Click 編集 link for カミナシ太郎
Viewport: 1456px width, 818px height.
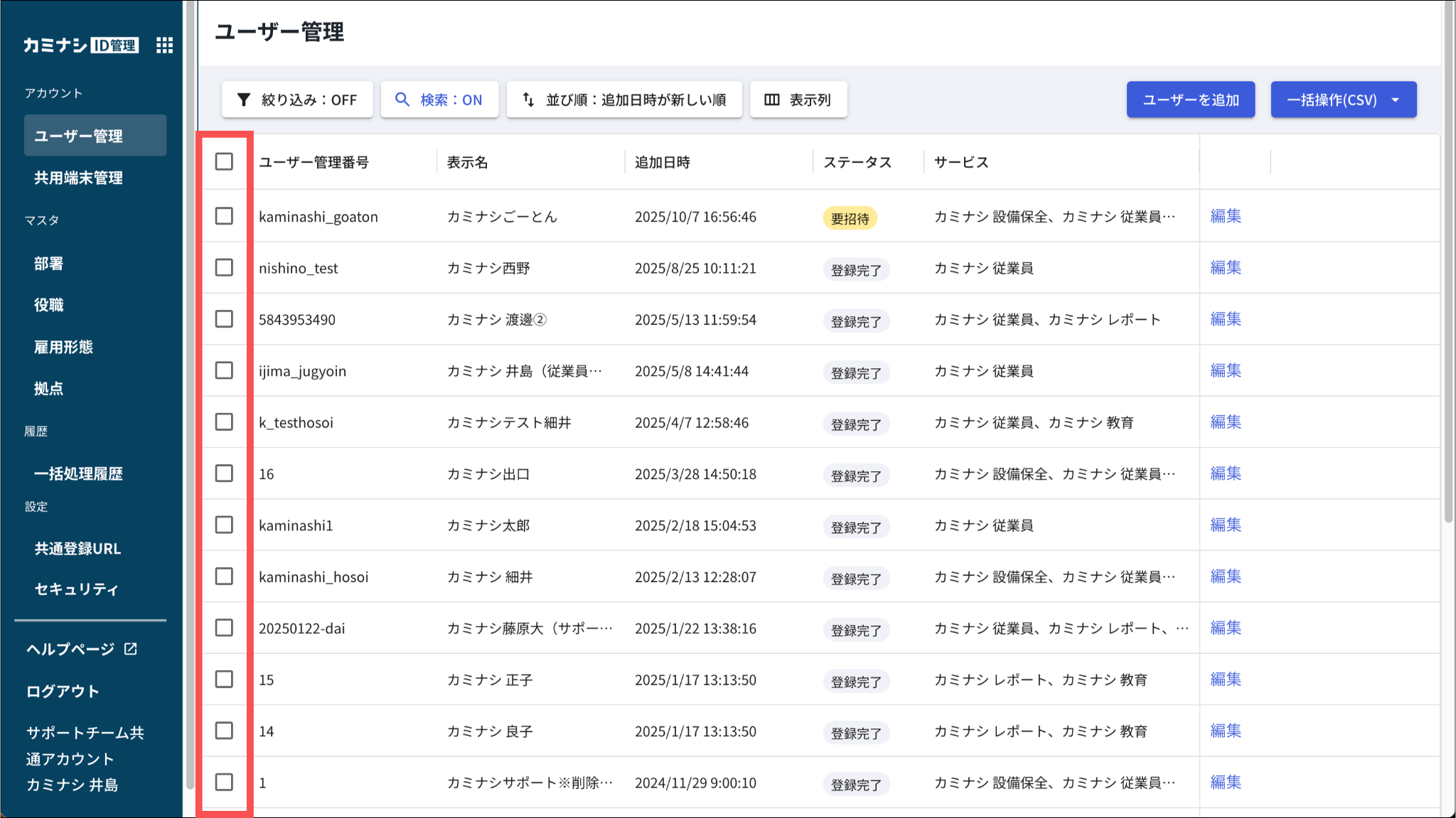(x=1226, y=525)
